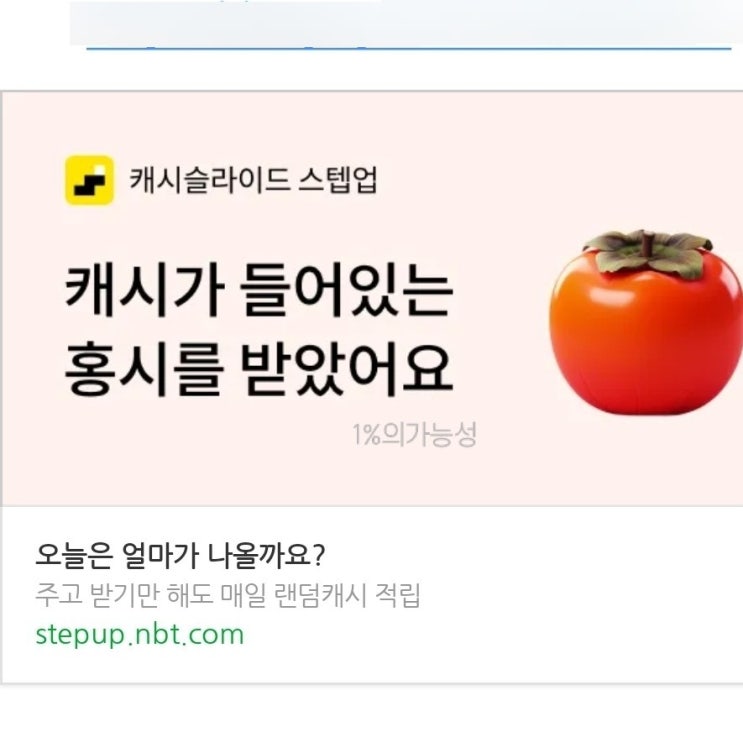Tap the gray 1%의가능성 caption
The image size is (743, 737).
pos(414,435)
